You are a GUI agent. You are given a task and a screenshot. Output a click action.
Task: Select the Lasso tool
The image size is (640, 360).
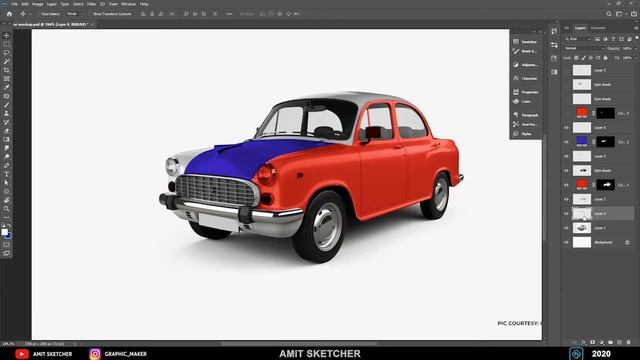[7, 53]
